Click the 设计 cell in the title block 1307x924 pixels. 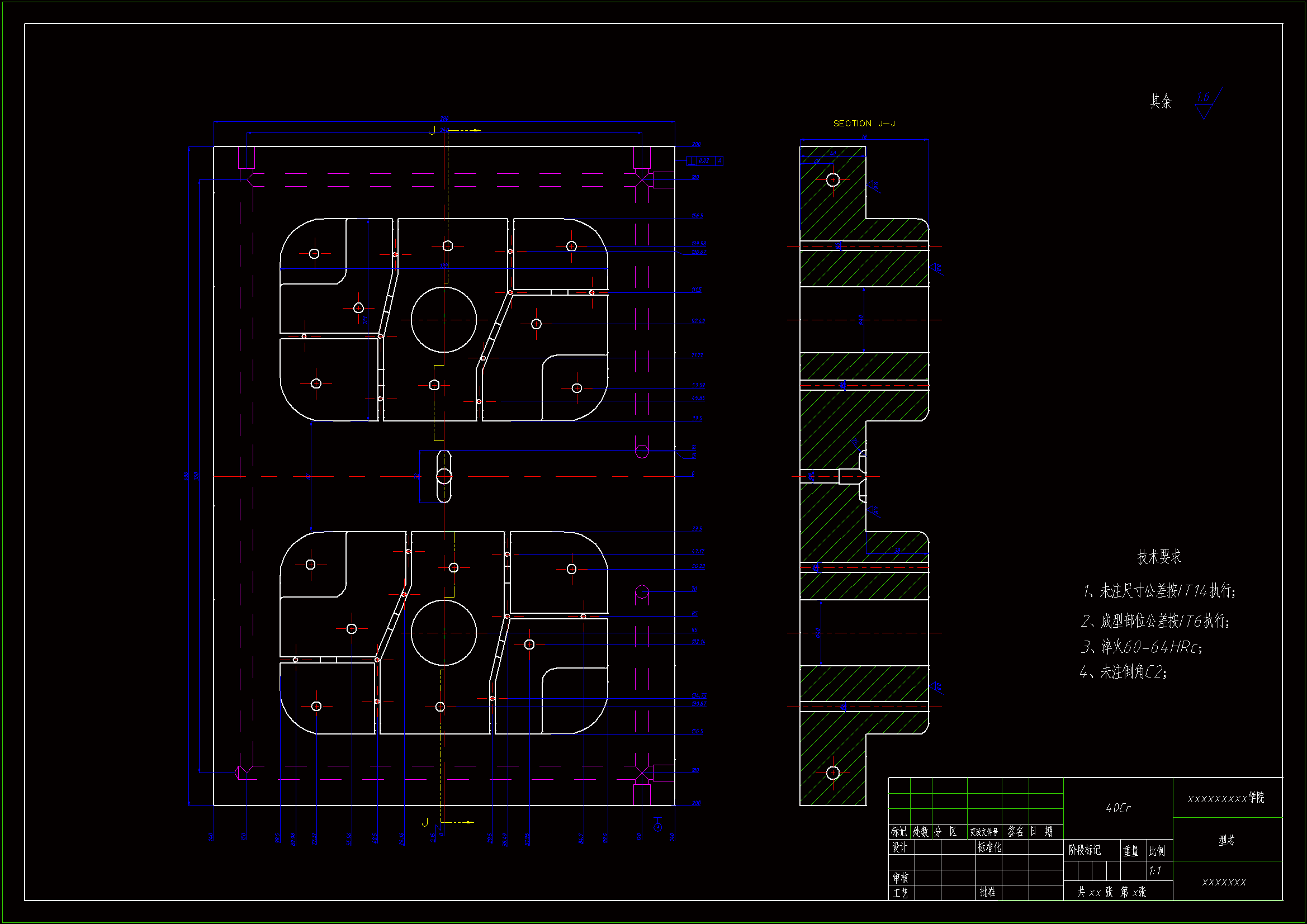(x=900, y=847)
